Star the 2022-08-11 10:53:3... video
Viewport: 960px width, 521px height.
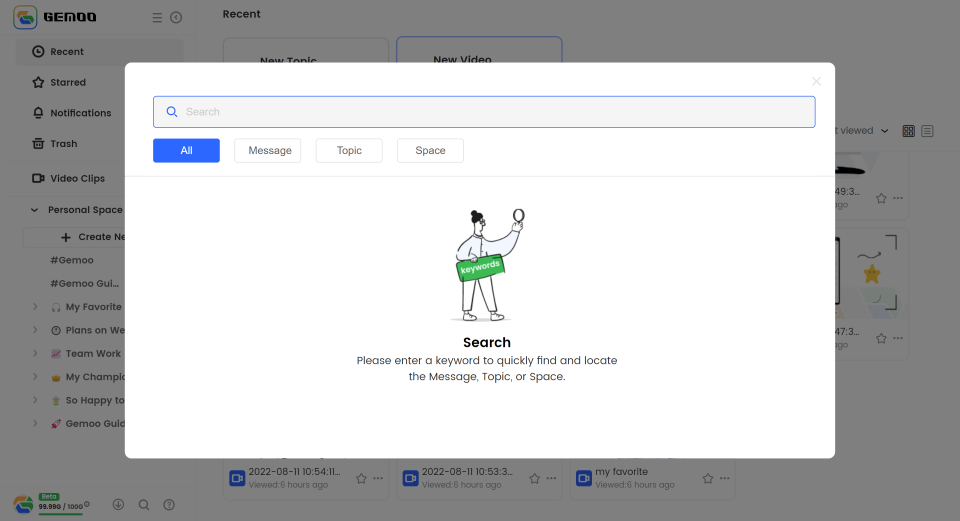534,479
